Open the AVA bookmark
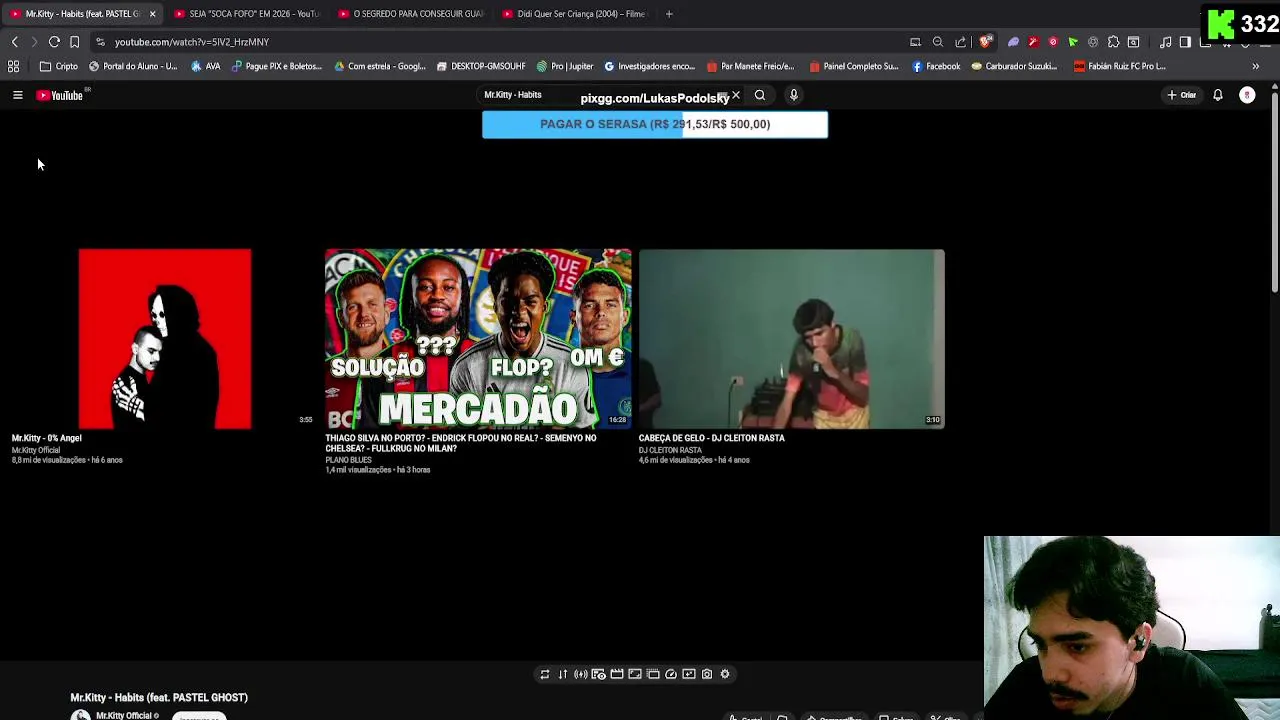The height and width of the screenshot is (720, 1280). (x=206, y=66)
